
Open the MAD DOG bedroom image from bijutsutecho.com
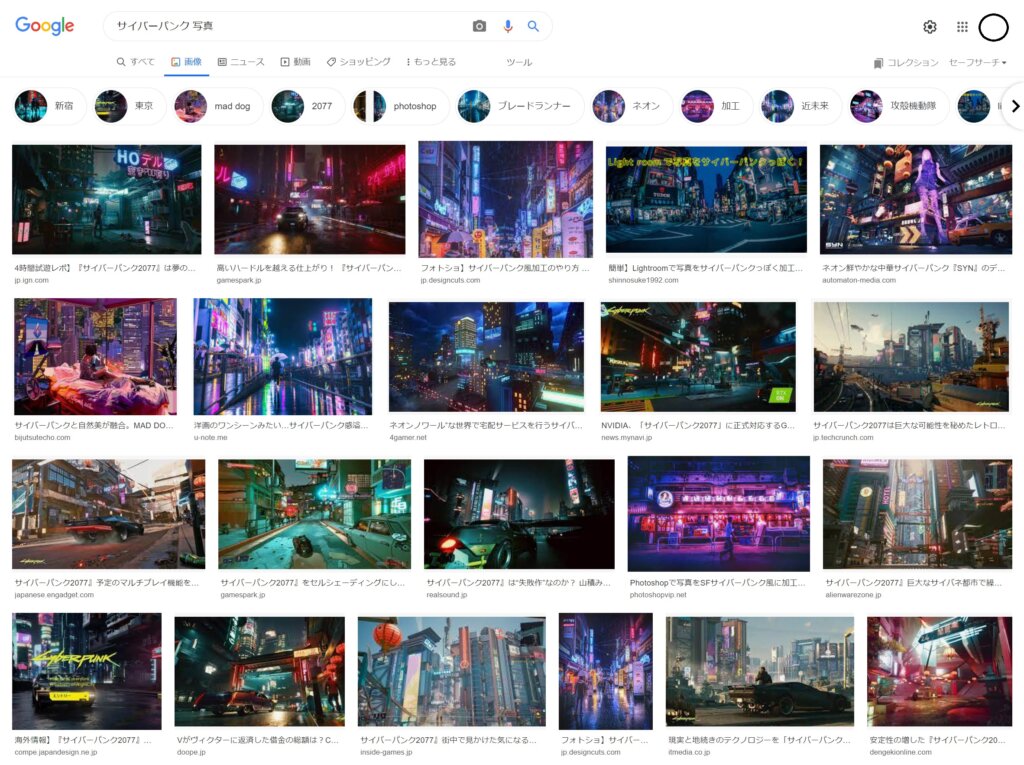tap(95, 356)
